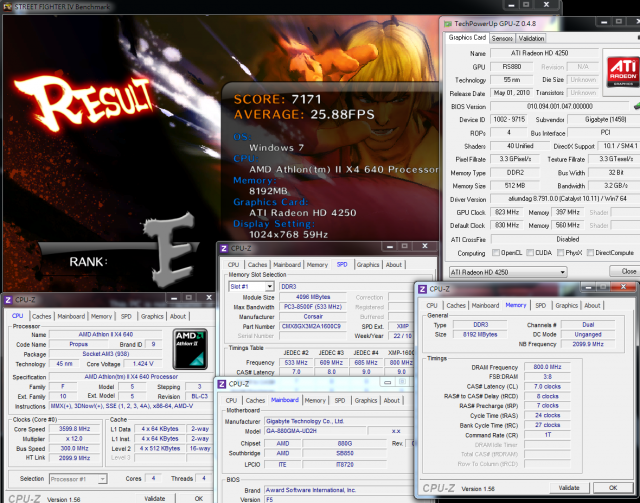640x503 pixels.
Task: Open Caches tab in CPU-Z processor window
Action: pyautogui.click(x=42, y=316)
